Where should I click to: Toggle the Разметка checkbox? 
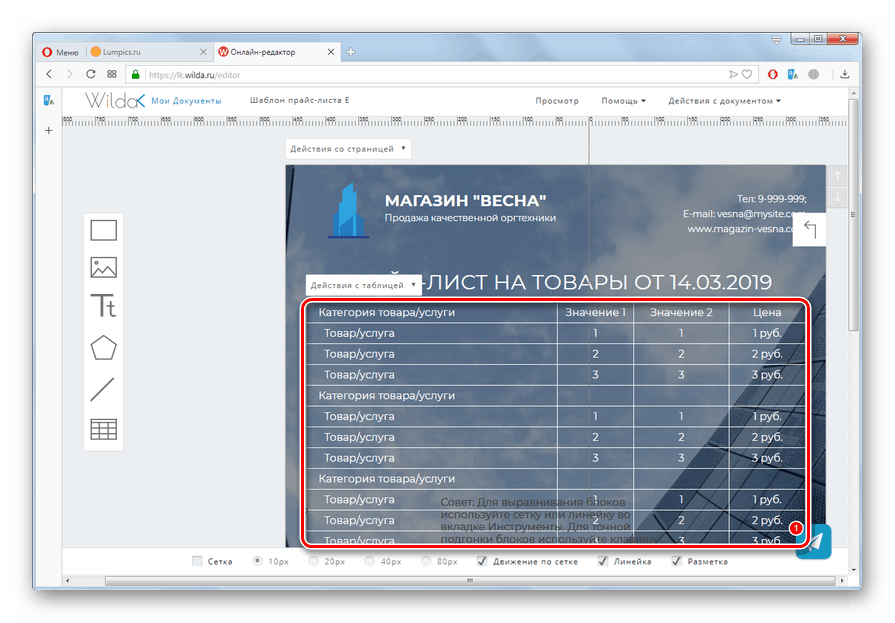click(676, 561)
